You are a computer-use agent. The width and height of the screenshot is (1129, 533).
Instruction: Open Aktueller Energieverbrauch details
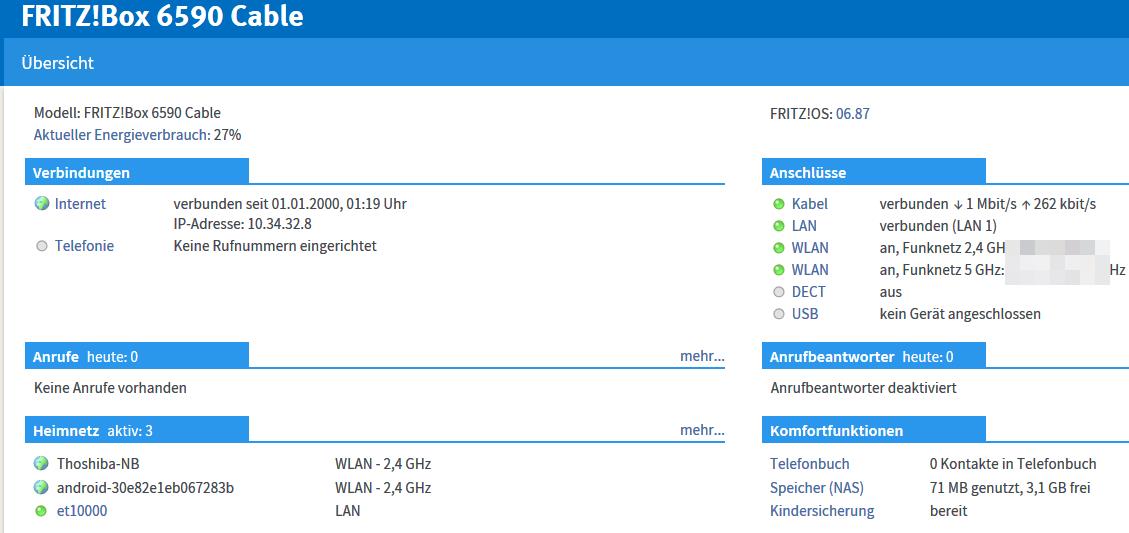tap(121, 135)
